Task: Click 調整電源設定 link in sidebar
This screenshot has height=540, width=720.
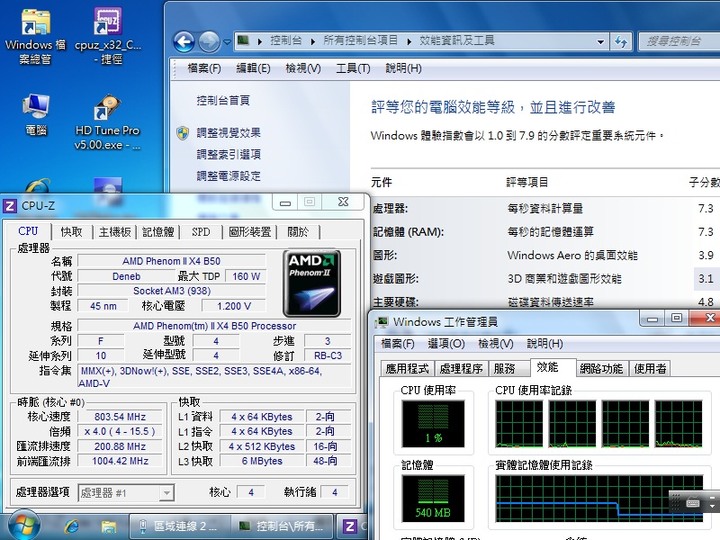Action: click(229, 176)
